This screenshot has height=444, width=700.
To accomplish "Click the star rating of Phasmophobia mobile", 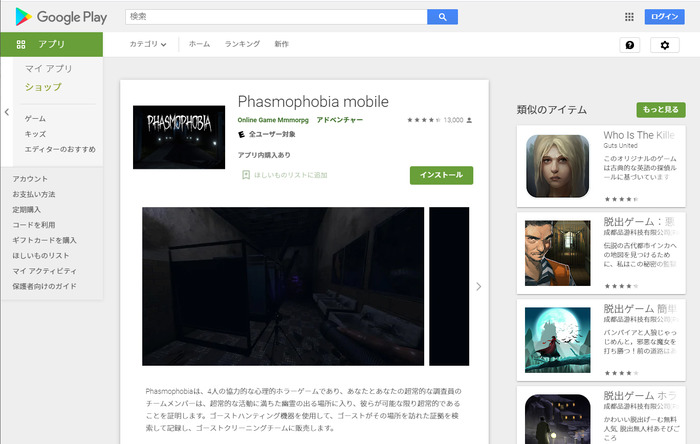I will pos(424,120).
